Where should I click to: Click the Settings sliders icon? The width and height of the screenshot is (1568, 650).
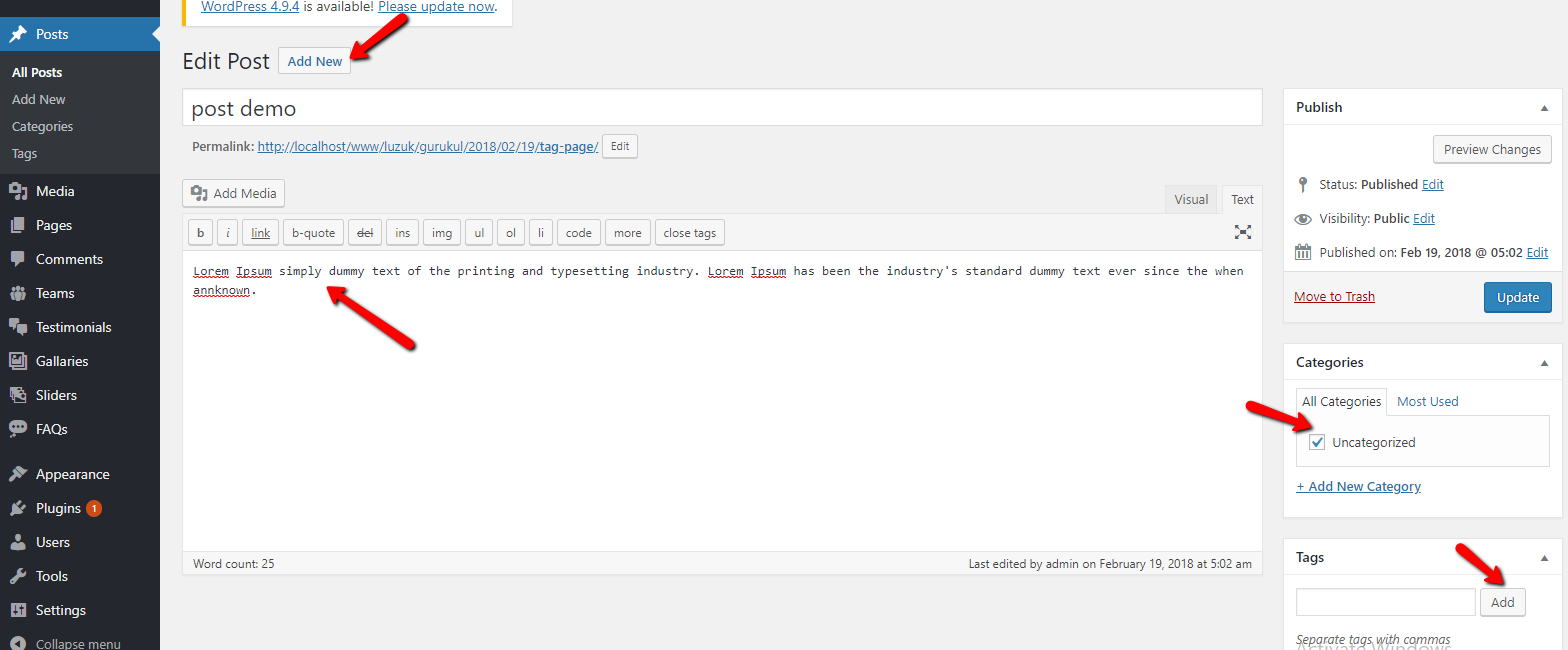coord(18,610)
